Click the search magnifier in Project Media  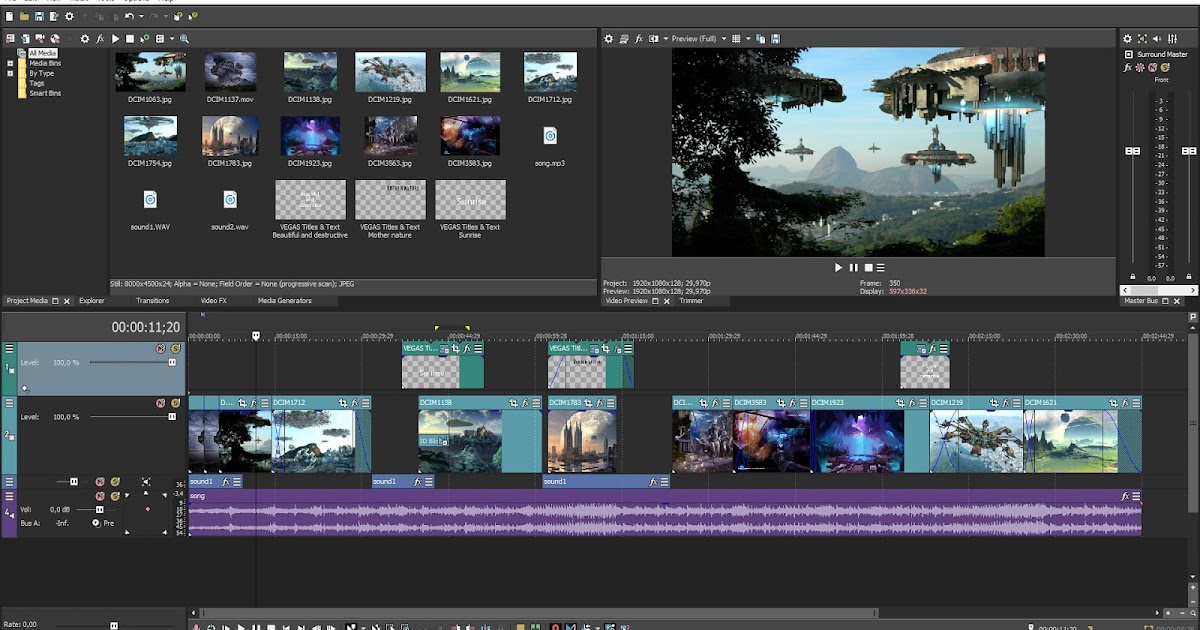pyautogui.click(x=184, y=39)
